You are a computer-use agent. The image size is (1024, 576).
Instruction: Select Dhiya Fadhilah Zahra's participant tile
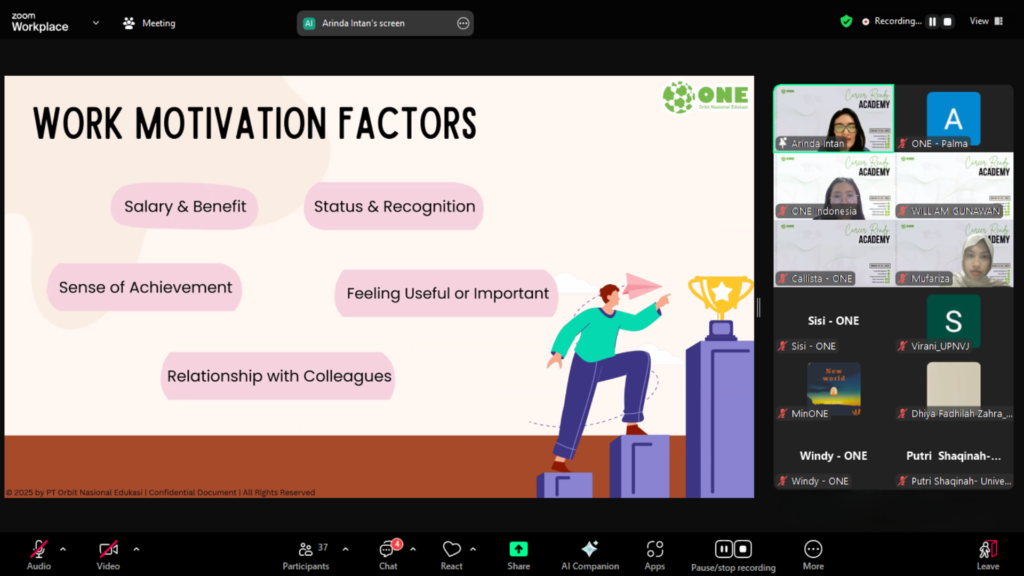(953, 389)
